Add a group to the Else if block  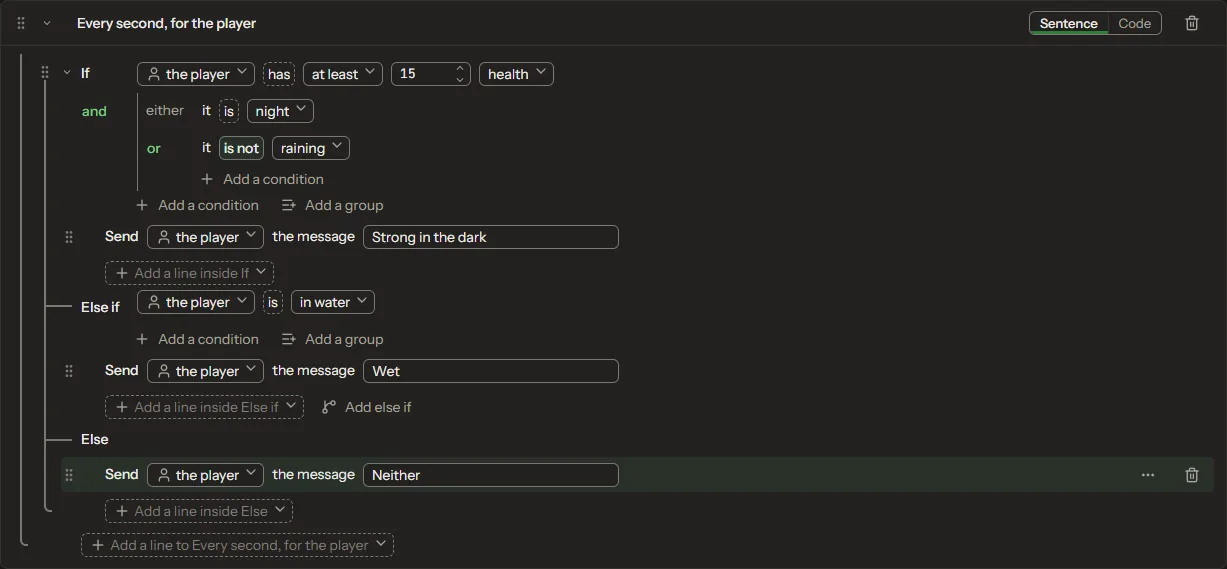[x=332, y=339]
